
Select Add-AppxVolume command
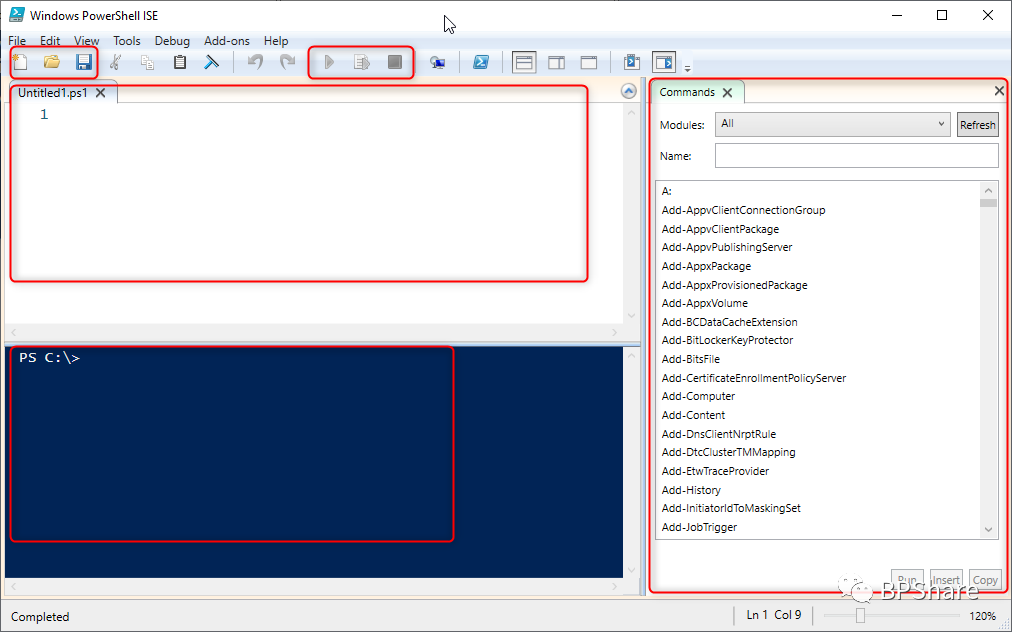[x=704, y=303]
